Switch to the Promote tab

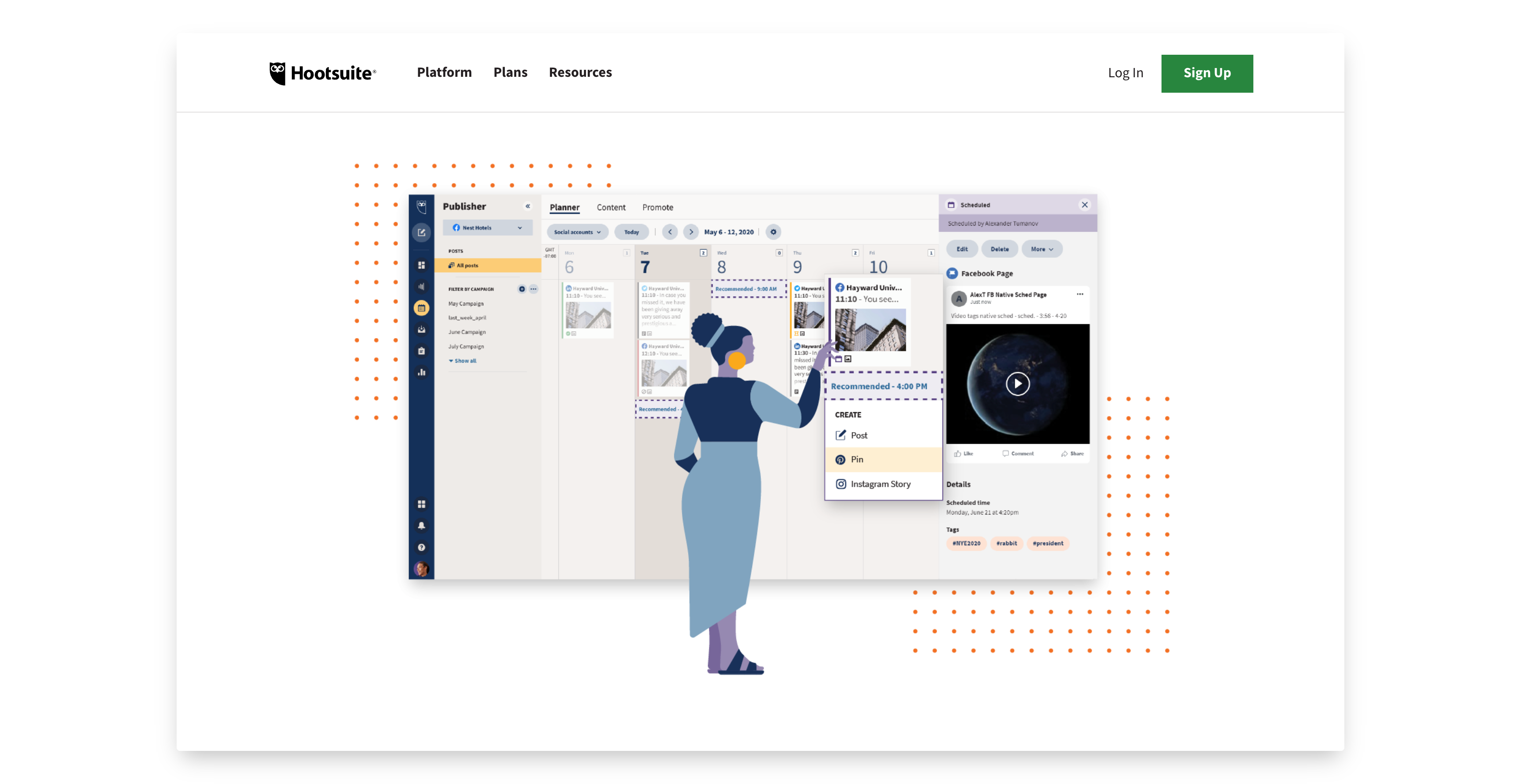click(x=658, y=207)
